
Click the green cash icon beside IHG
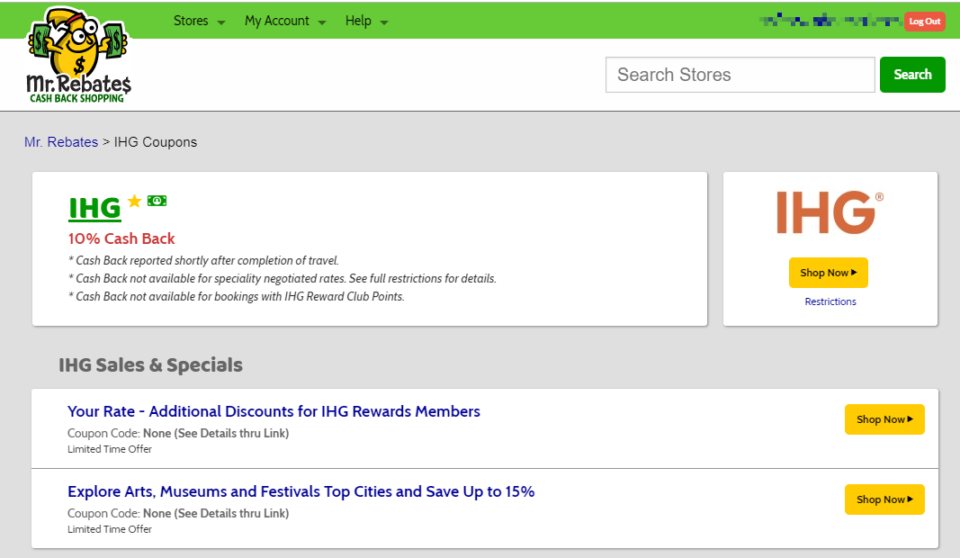[x=157, y=201]
